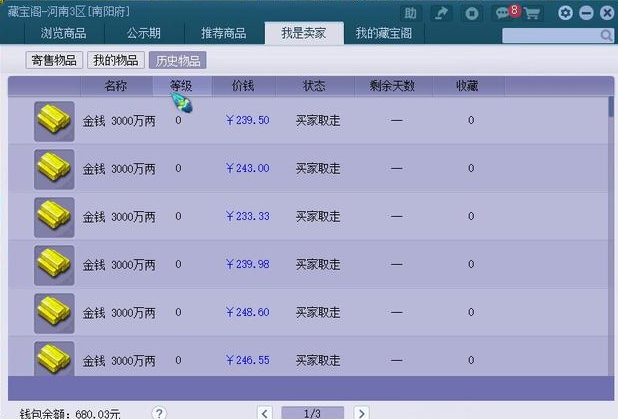Click the 助 helper icon

point(410,13)
